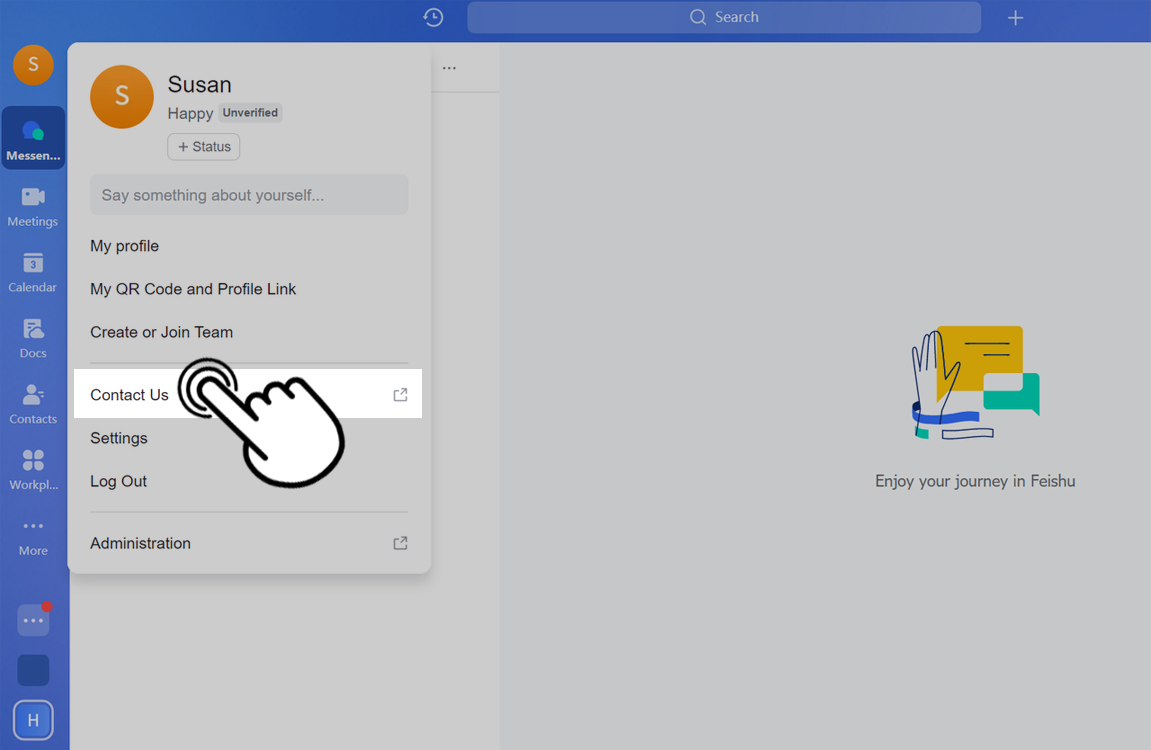Screen dimensions: 1151x750
Task: Click the 'Say something about yourself' field
Action: (249, 194)
